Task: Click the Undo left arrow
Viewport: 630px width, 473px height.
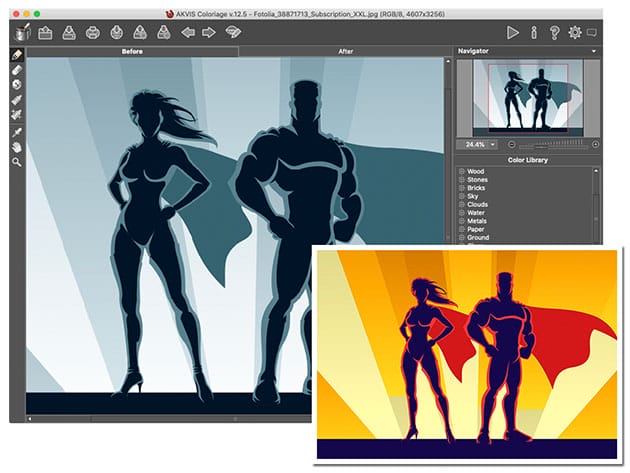Action: [187, 32]
